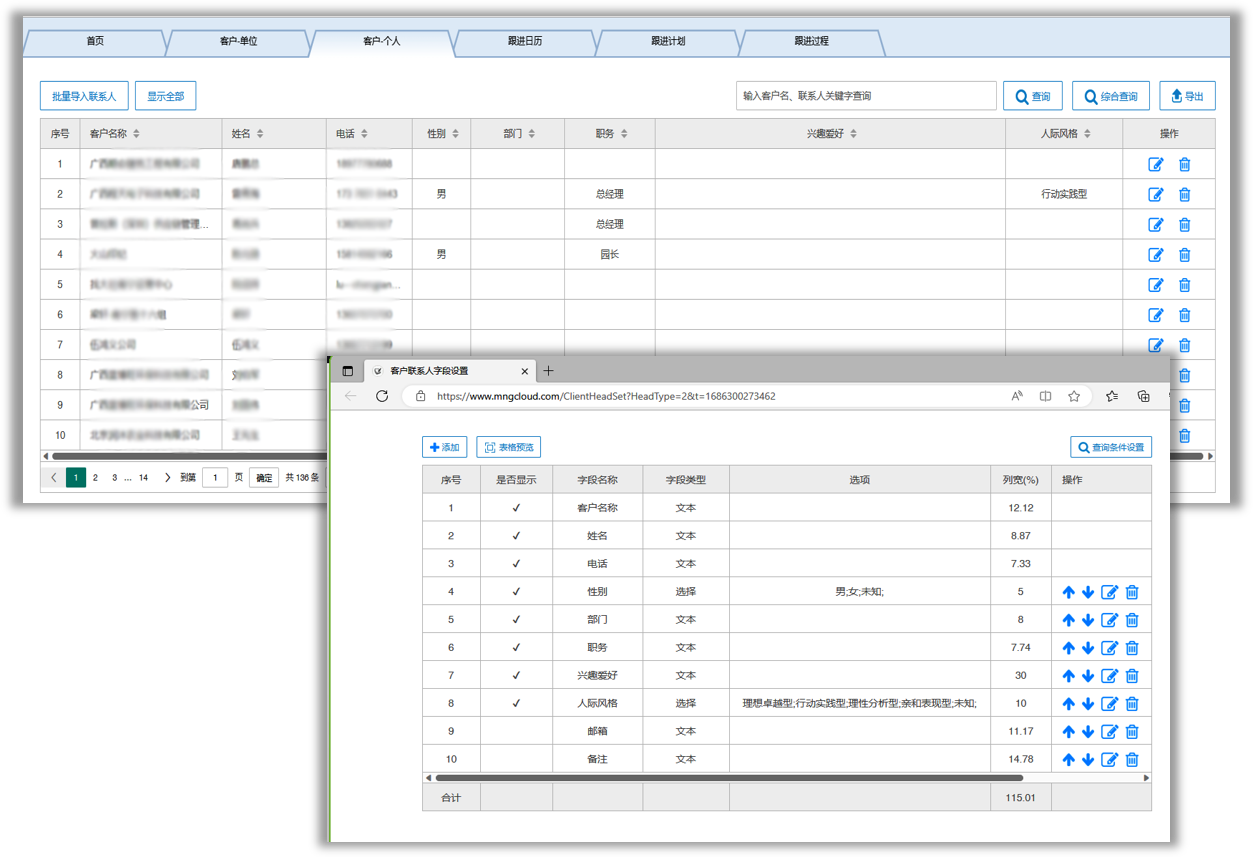Open the 客户-单位 tab
Screen dimensions: 1253x858
[238, 42]
